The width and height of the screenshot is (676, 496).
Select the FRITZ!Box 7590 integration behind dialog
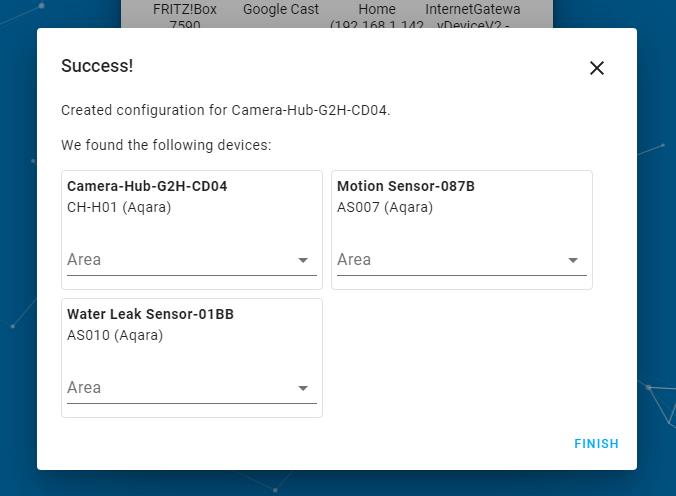pos(185,14)
